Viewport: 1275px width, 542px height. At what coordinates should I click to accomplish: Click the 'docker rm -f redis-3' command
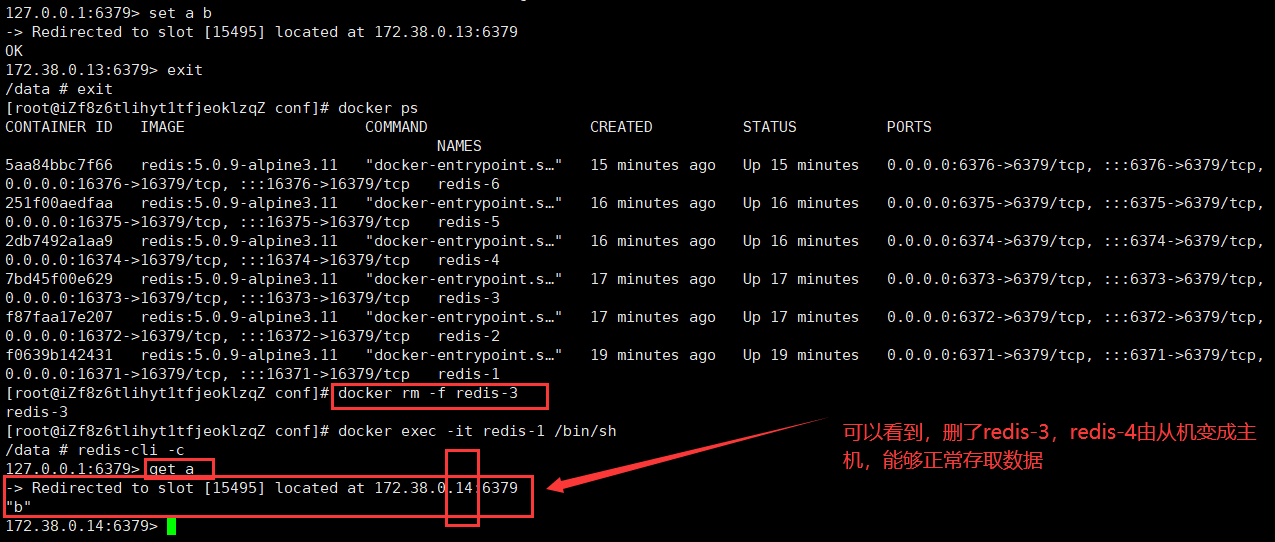coord(428,393)
